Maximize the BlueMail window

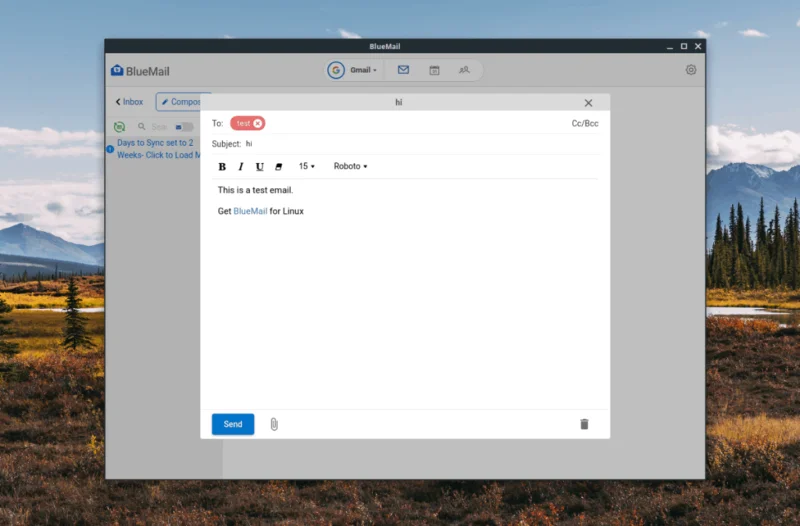click(684, 46)
